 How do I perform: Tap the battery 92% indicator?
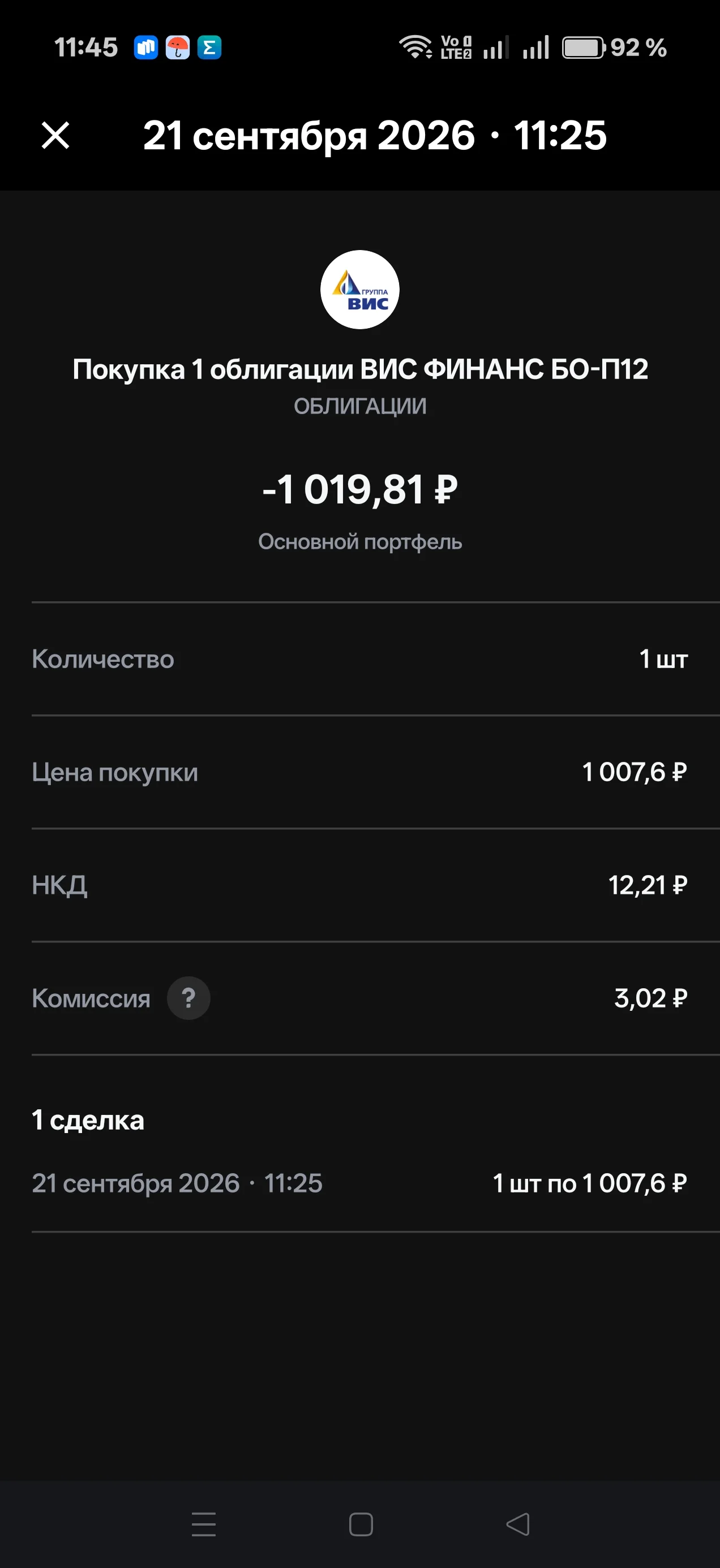pos(614,48)
